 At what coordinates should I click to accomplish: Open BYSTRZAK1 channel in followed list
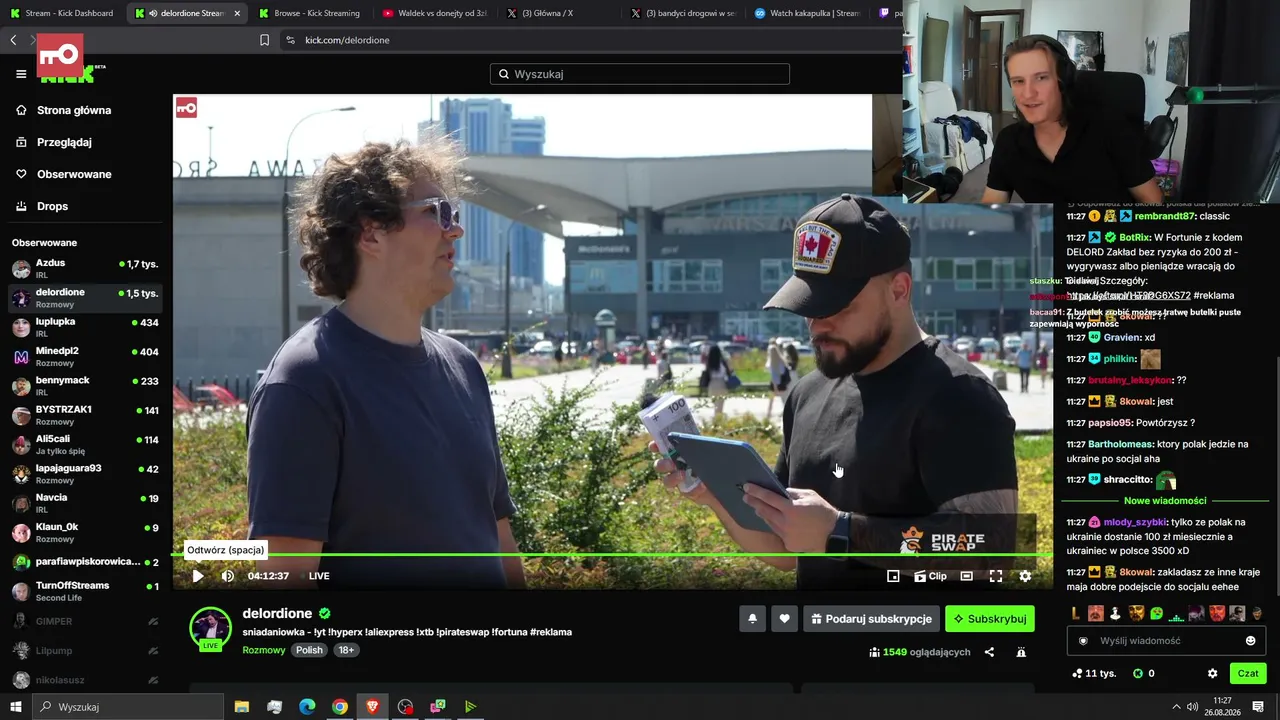click(85, 416)
